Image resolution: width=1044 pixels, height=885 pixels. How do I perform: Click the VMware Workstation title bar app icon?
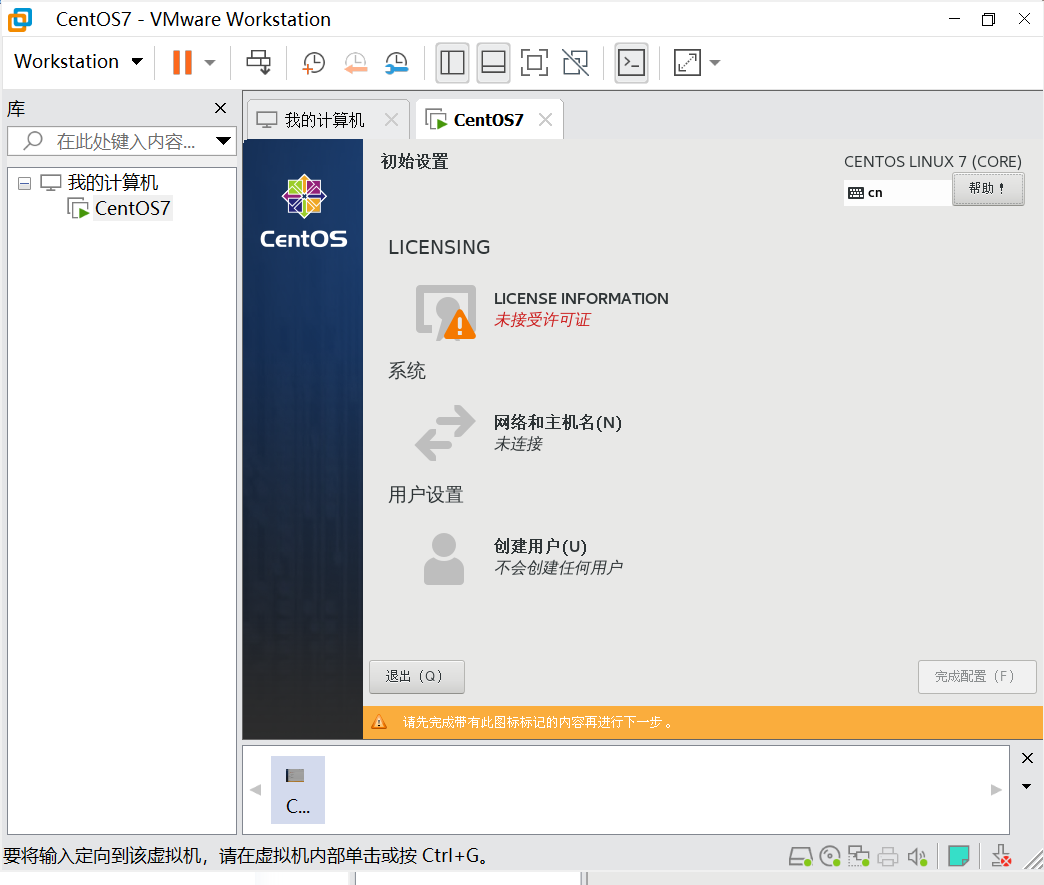click(x=20, y=19)
